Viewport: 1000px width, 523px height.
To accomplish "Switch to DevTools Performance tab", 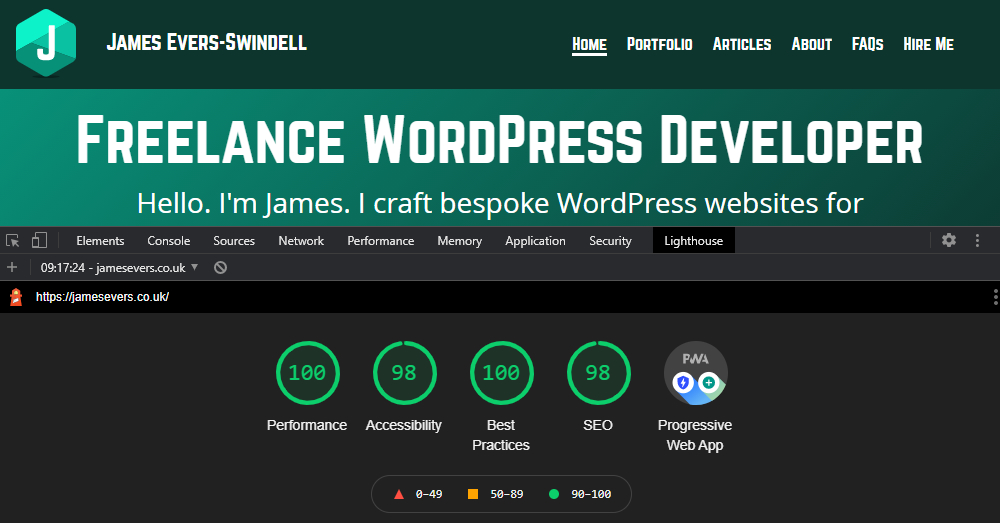I will 381,240.
